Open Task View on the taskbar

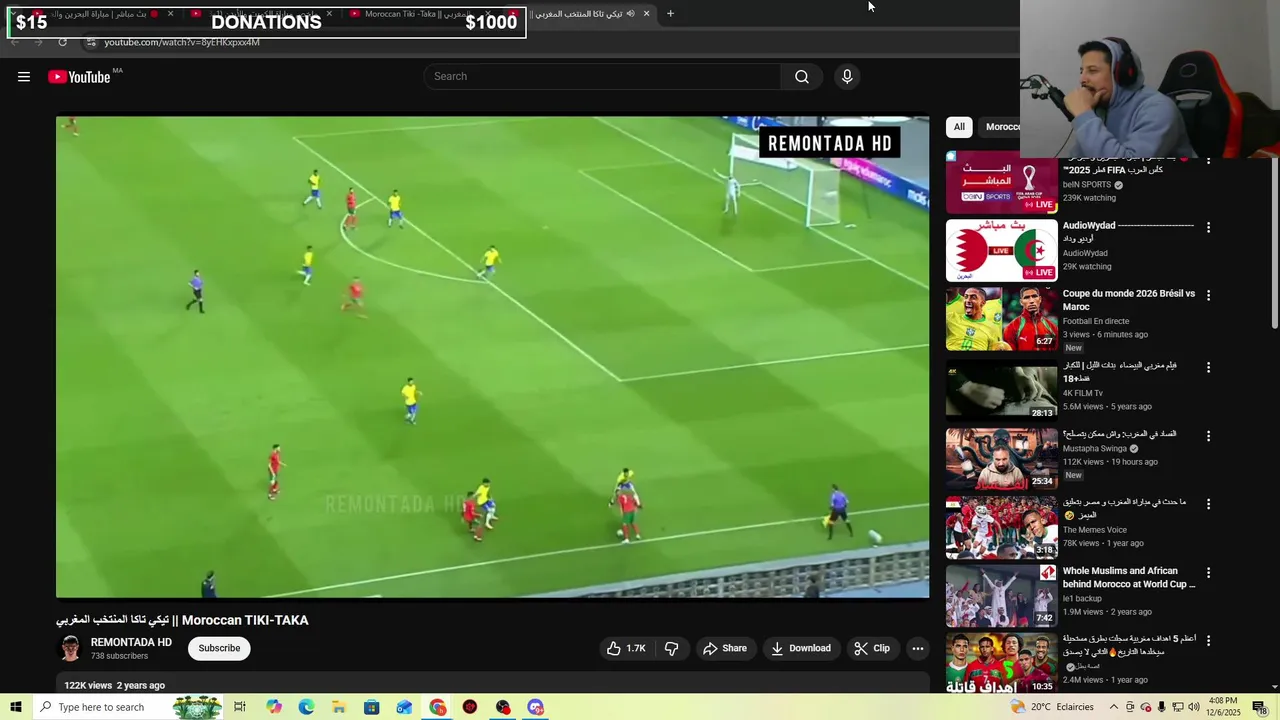tap(240, 707)
